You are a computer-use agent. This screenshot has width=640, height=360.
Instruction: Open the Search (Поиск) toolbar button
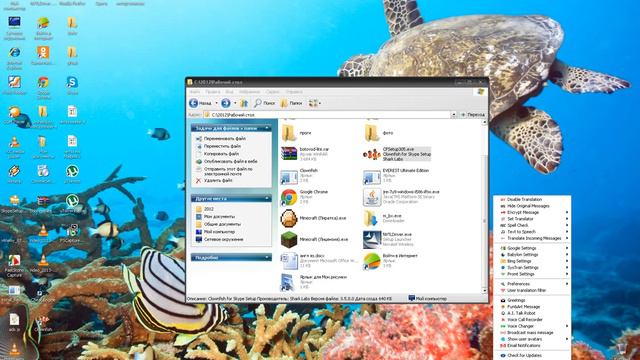pyautogui.click(x=264, y=103)
